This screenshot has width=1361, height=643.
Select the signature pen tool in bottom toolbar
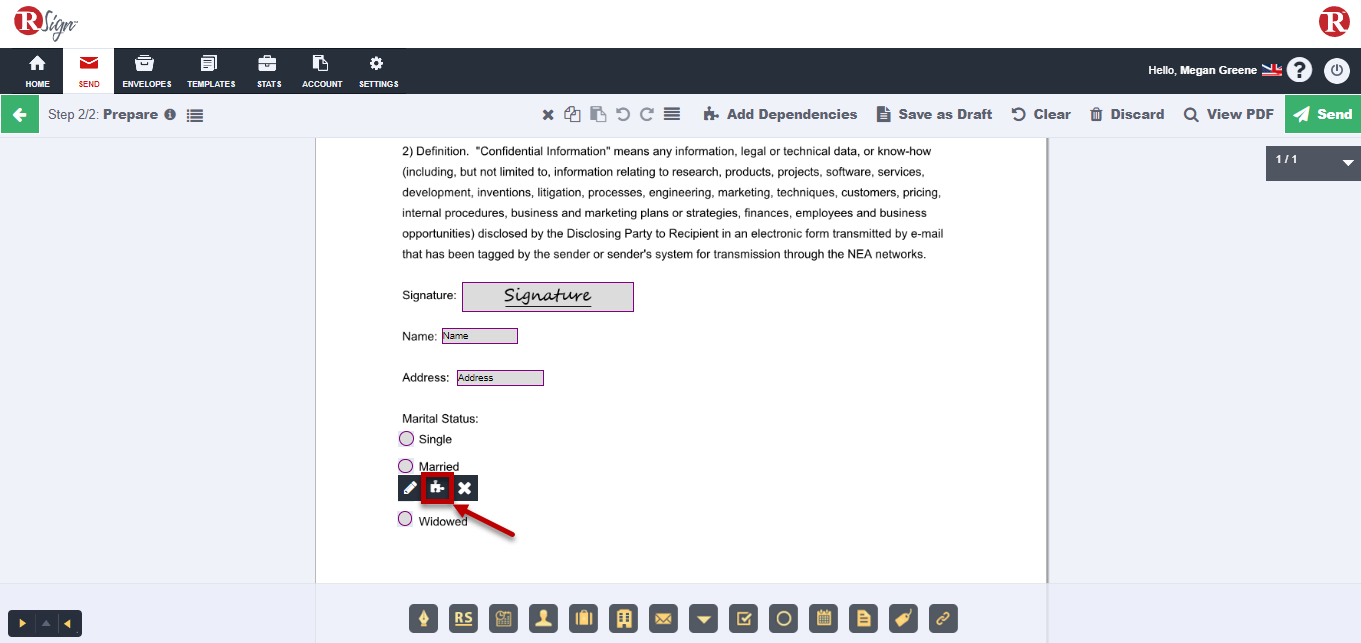[424, 619]
